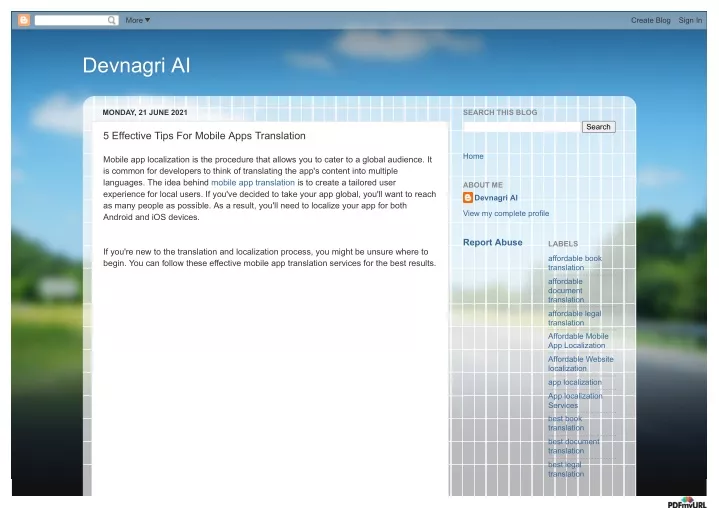Click the PDFmyURL logo at bottom right
The width and height of the screenshot is (719, 508).
[x=687, y=502]
